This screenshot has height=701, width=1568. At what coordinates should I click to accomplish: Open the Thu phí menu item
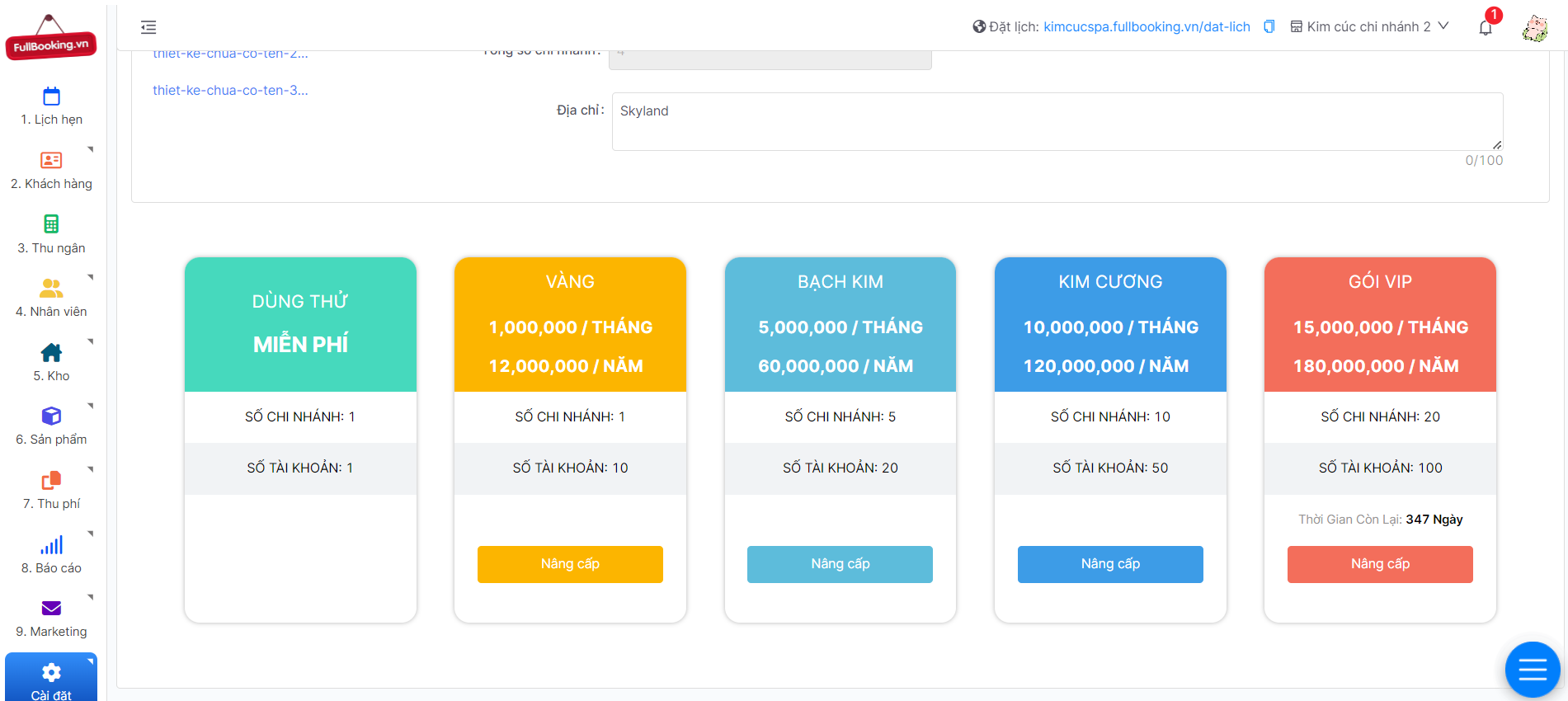[51, 489]
